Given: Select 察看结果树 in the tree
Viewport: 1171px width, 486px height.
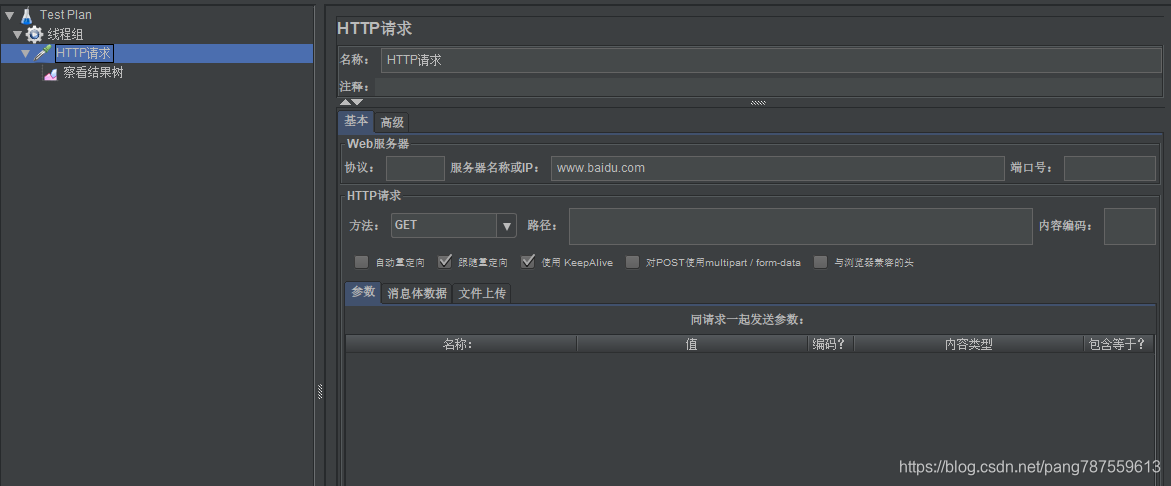Looking at the screenshot, I should pos(93,73).
